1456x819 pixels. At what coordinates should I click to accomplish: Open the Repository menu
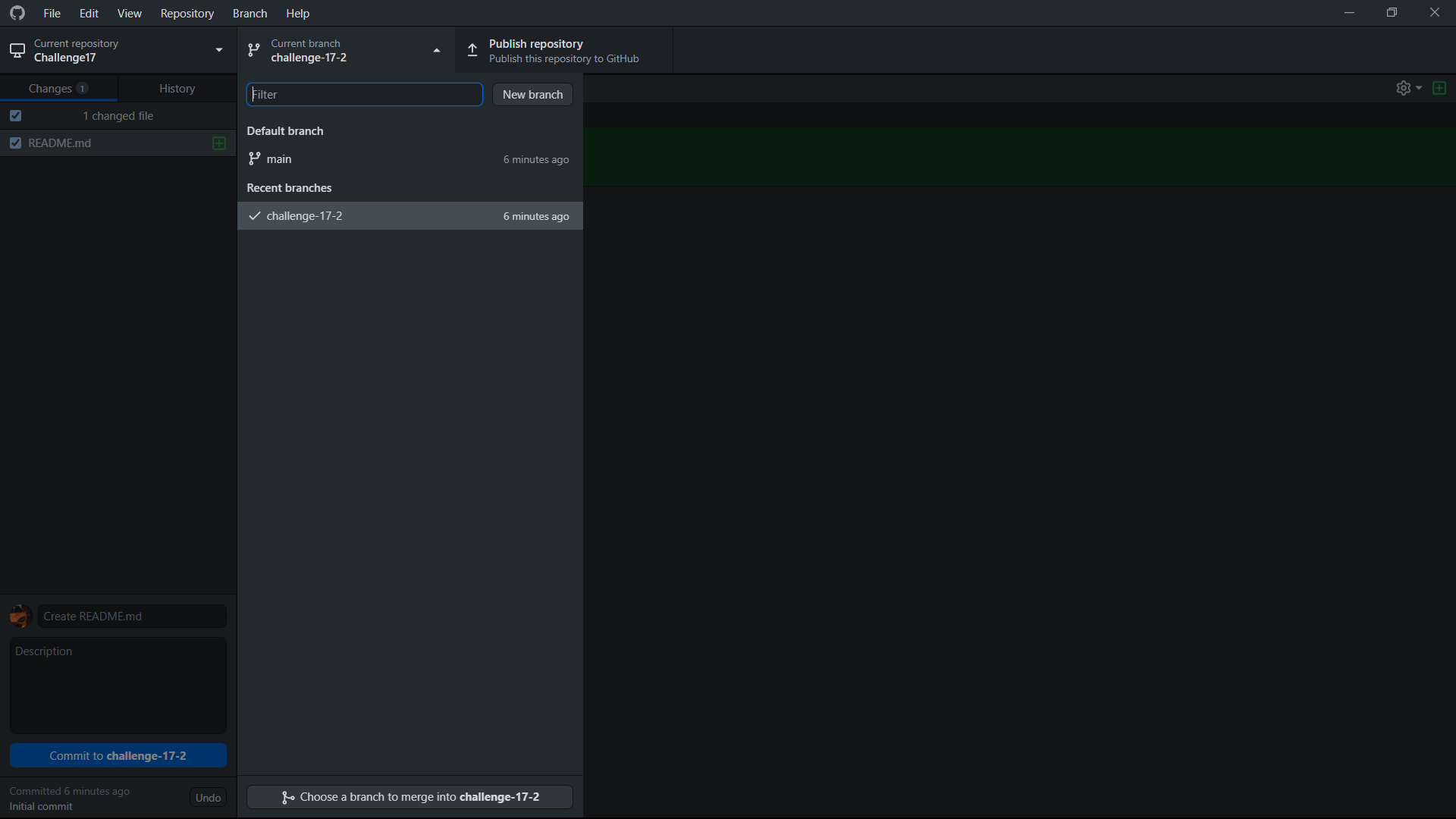pyautogui.click(x=187, y=14)
